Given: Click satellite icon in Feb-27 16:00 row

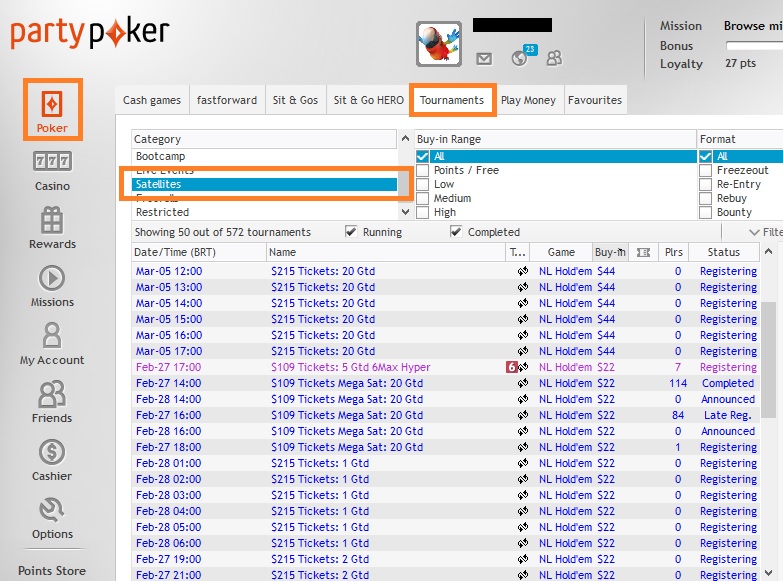Looking at the screenshot, I should (x=523, y=415).
